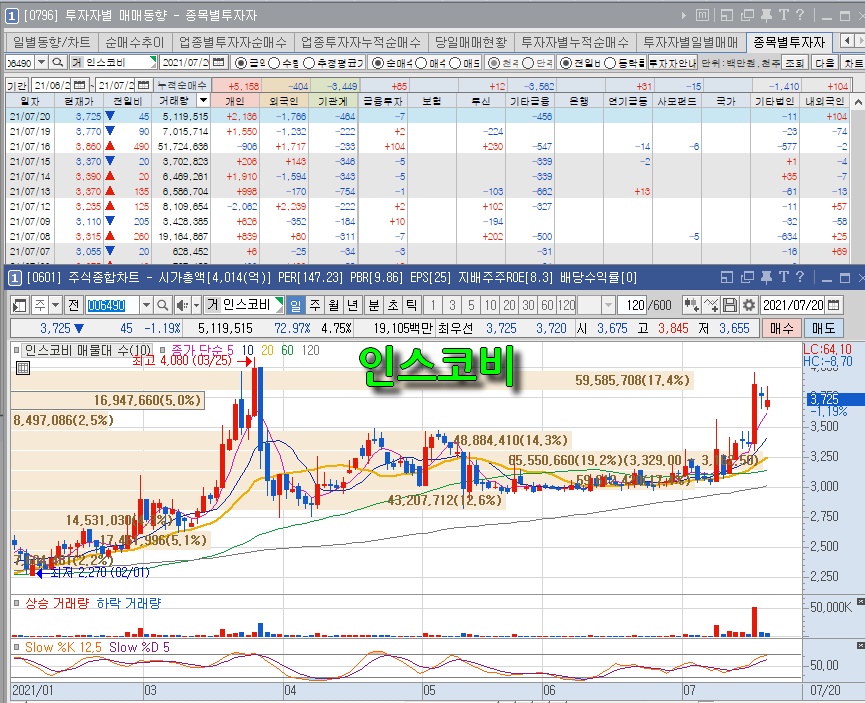The width and height of the screenshot is (865, 703).
Task: Open the 거래량 column dropdown arrow
Action: [x=204, y=100]
